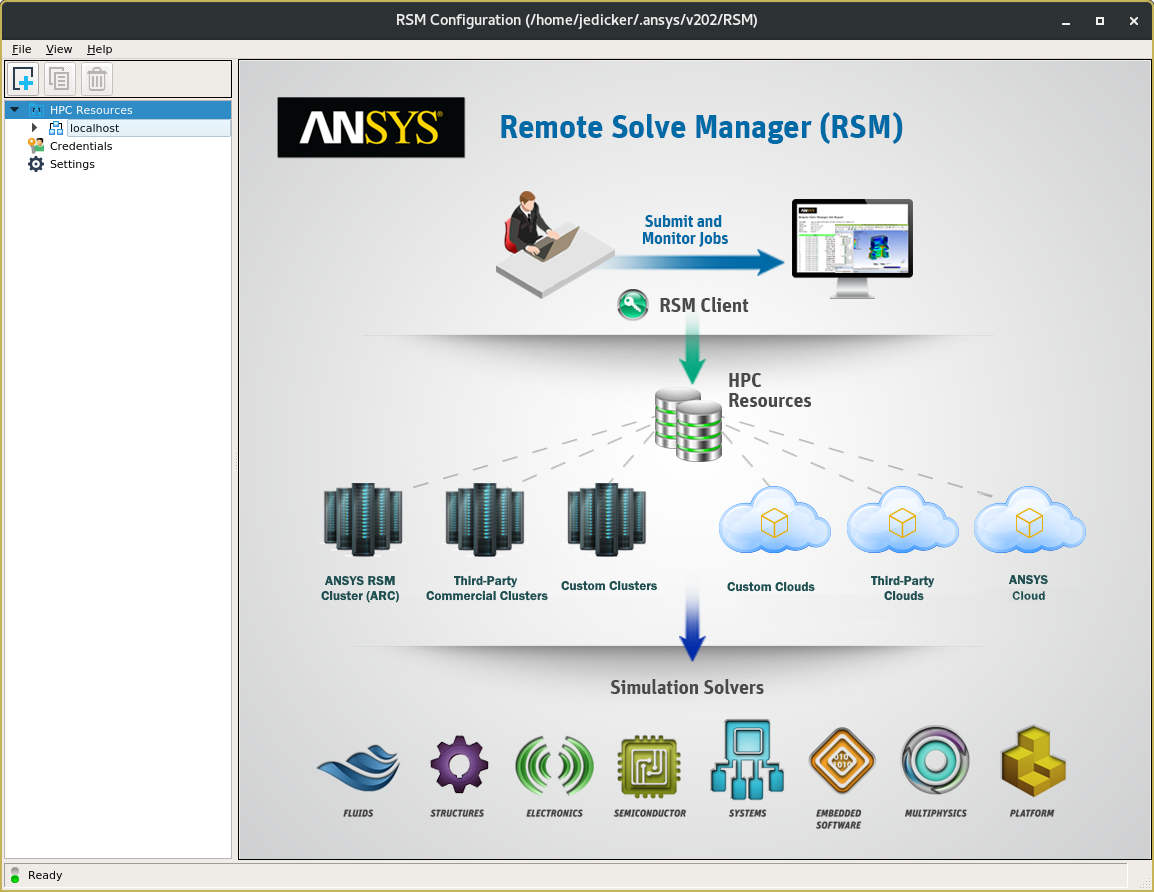Click the Systems diagram icon
Viewport: 1154px width, 892px height.
coord(747,760)
